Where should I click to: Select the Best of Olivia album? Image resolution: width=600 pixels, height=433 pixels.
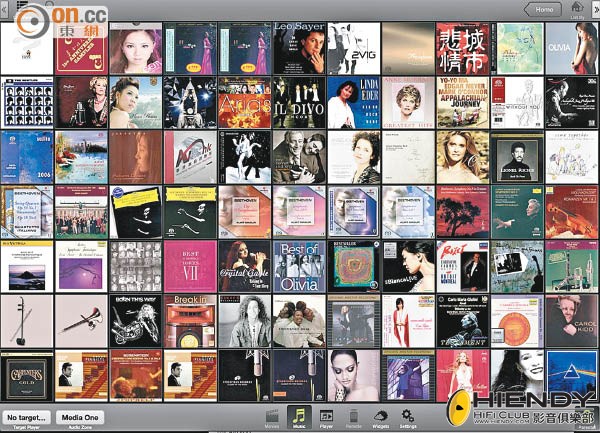pyautogui.click(x=299, y=265)
